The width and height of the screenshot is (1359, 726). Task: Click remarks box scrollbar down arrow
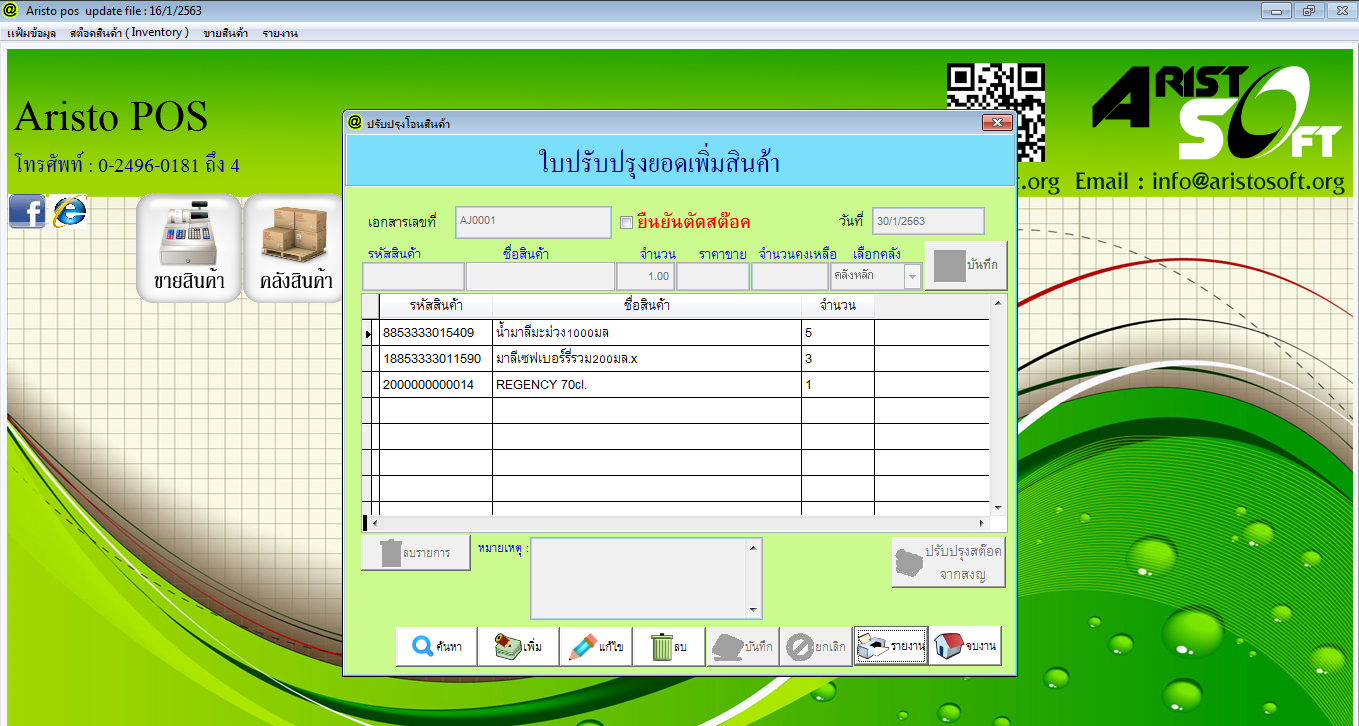point(755,610)
